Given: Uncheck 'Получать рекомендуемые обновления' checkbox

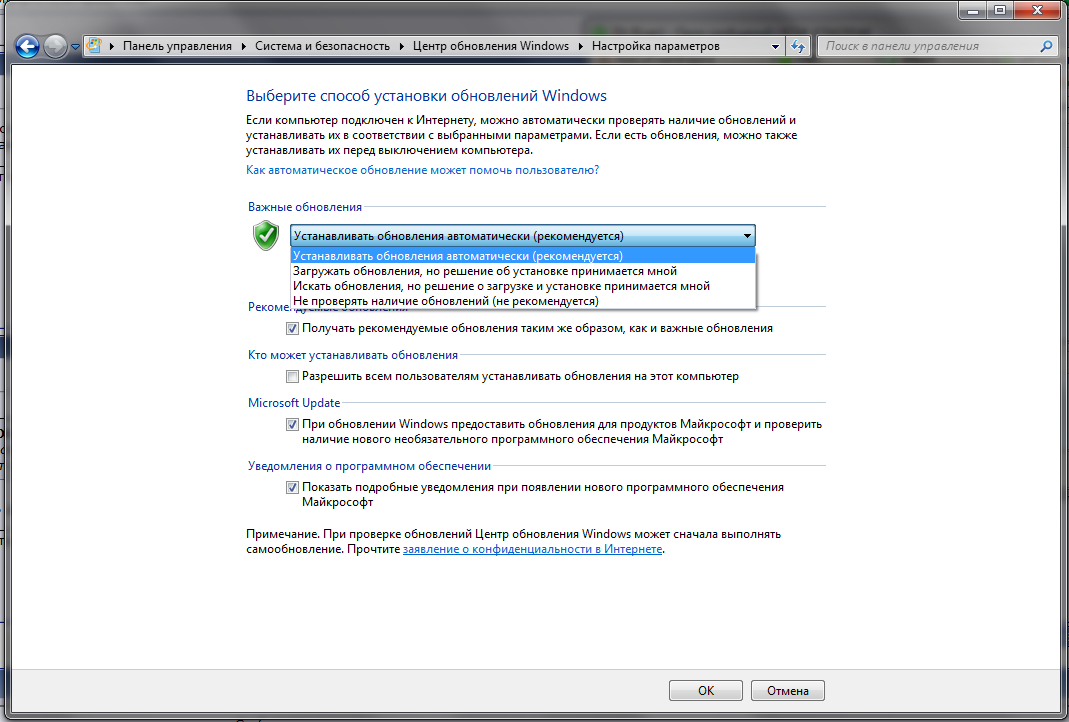Looking at the screenshot, I should click(x=292, y=328).
